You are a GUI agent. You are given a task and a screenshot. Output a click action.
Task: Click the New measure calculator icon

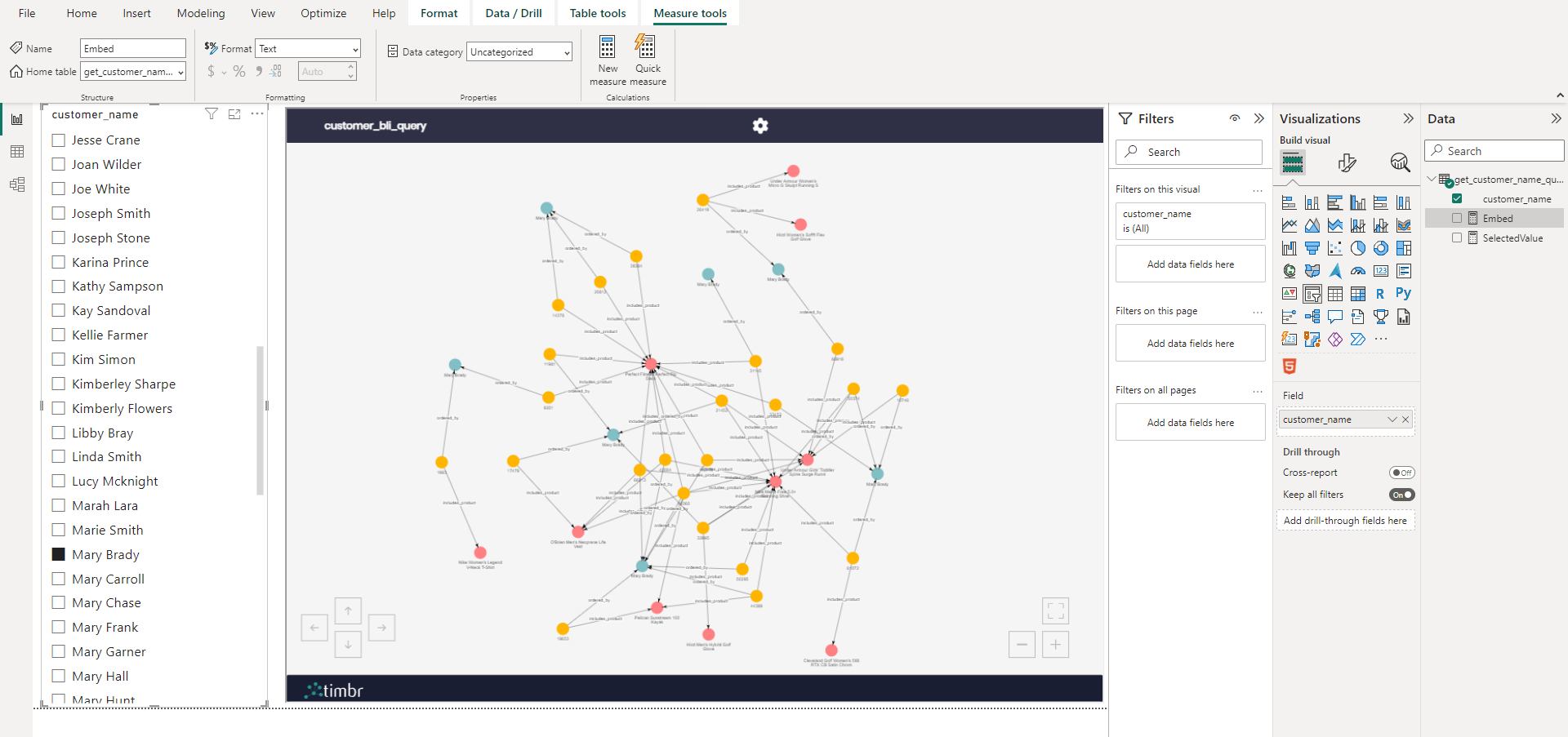pos(608,47)
